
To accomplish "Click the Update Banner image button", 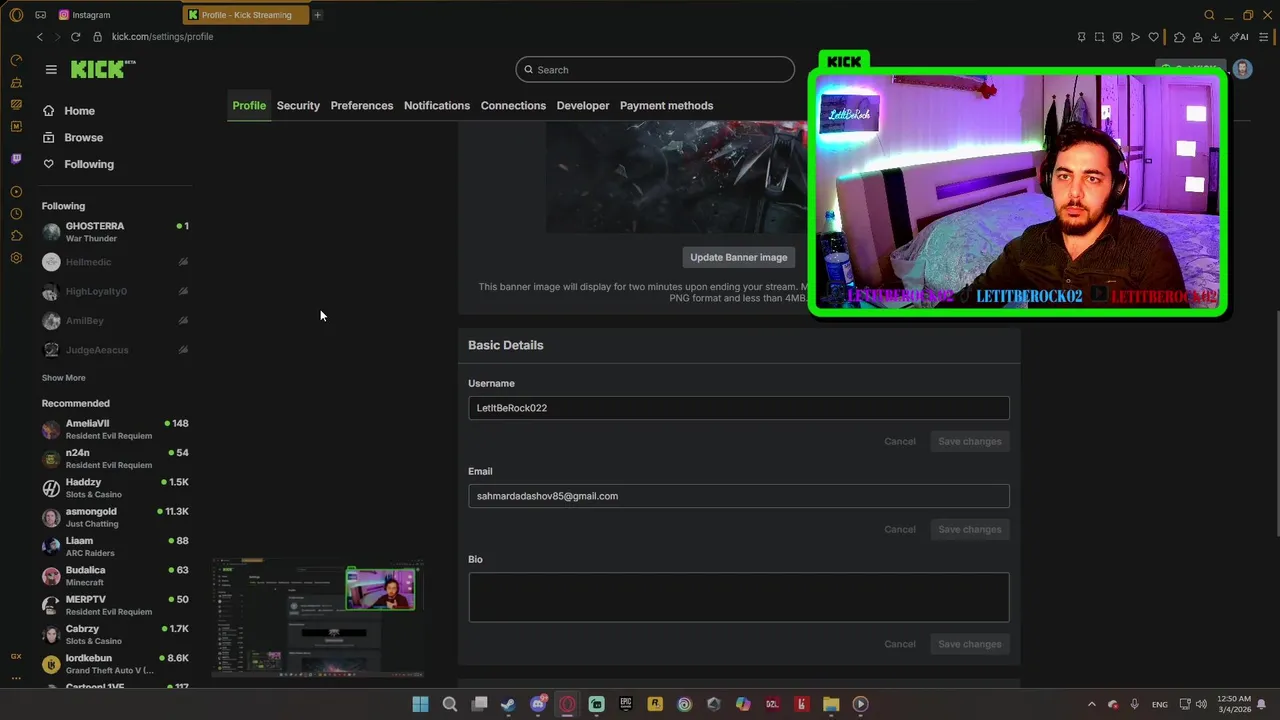I will tap(738, 257).
